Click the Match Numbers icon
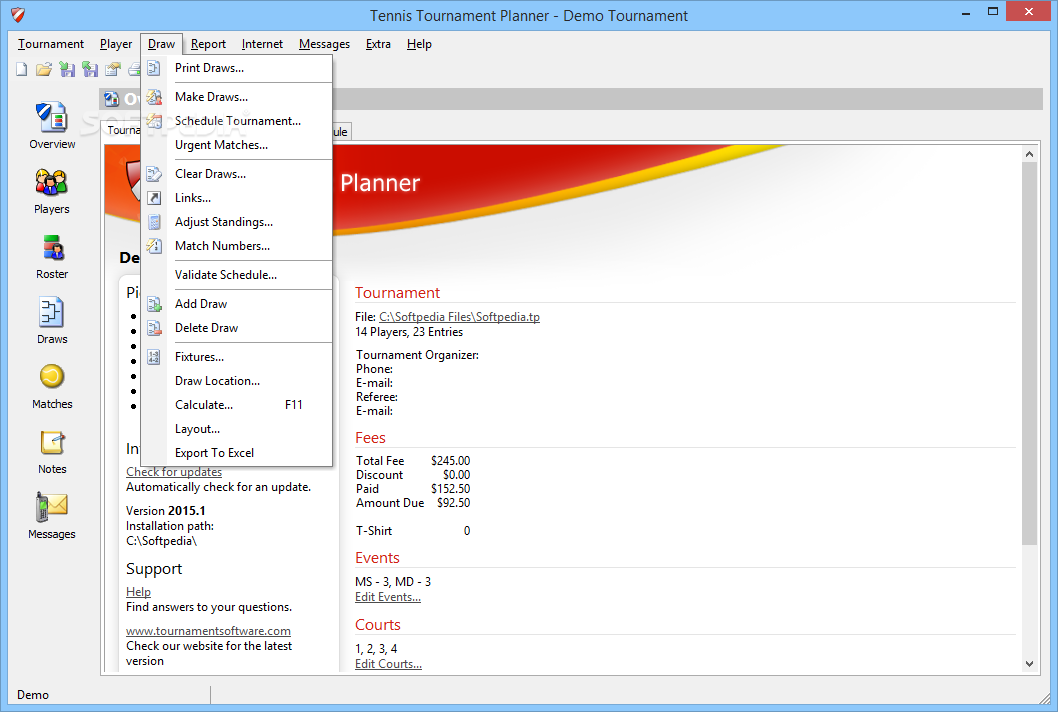This screenshot has width=1058, height=712. [154, 246]
